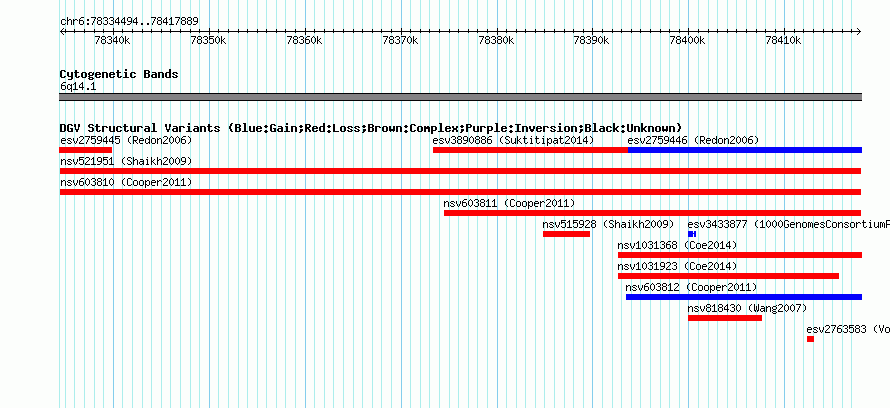The image size is (890, 408).
Task: Click the nsv603811 (Cooper2011) red bar
Action: (653, 213)
